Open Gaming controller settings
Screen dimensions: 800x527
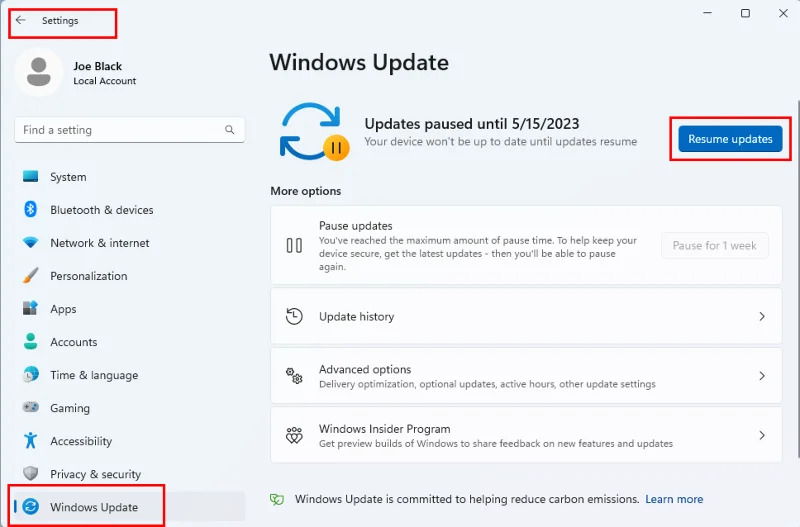coord(69,408)
